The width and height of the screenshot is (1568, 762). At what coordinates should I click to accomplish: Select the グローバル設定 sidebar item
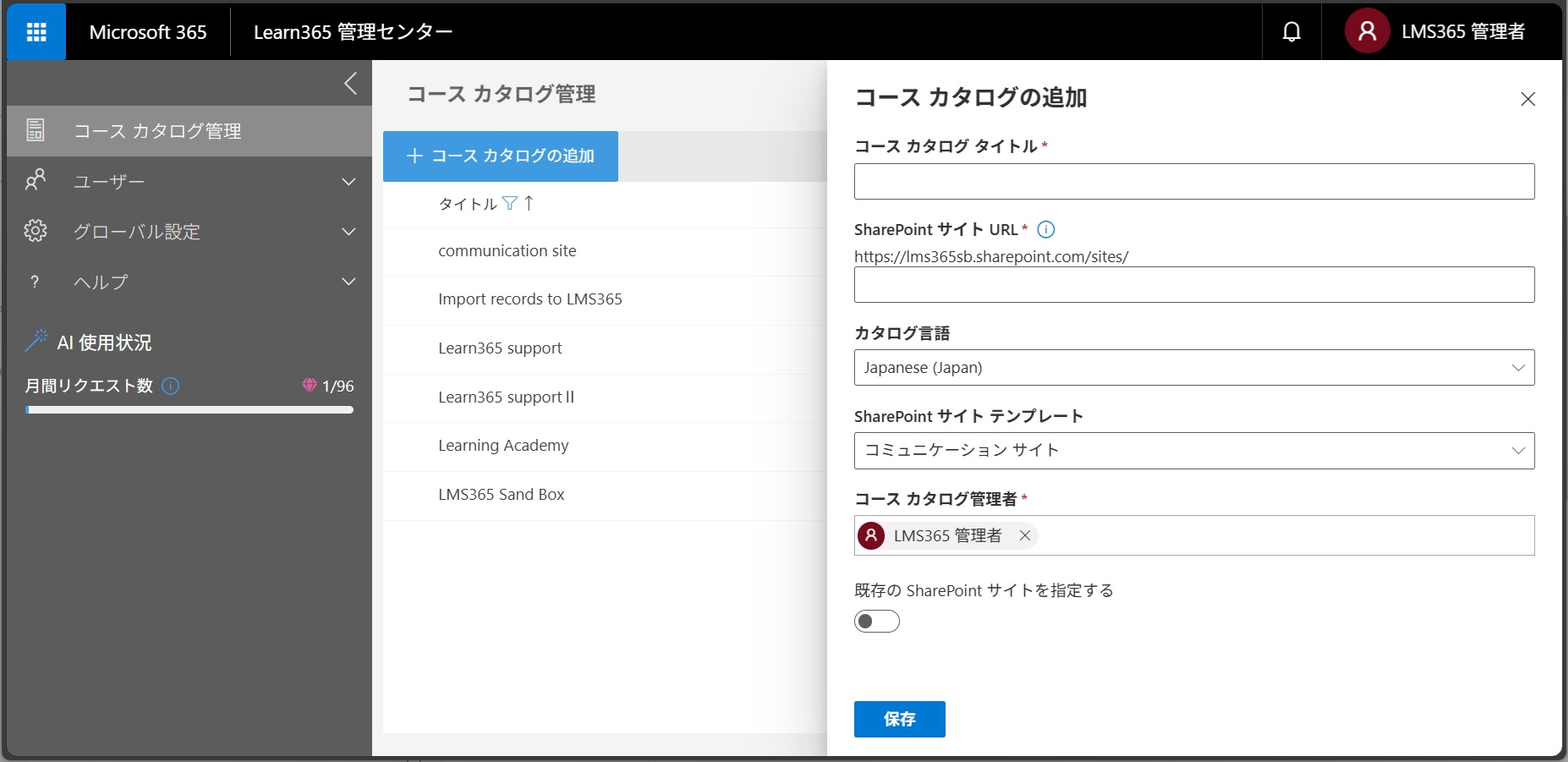click(189, 231)
